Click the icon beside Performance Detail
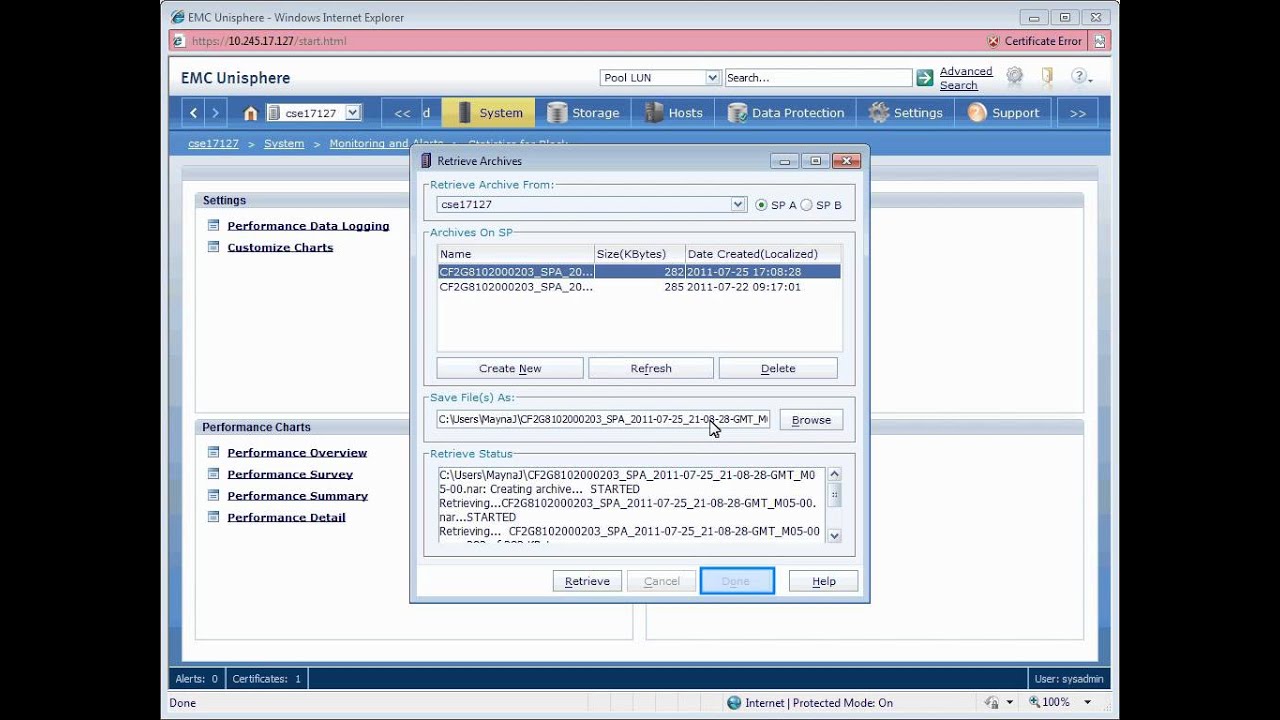1280x720 pixels. click(x=213, y=516)
